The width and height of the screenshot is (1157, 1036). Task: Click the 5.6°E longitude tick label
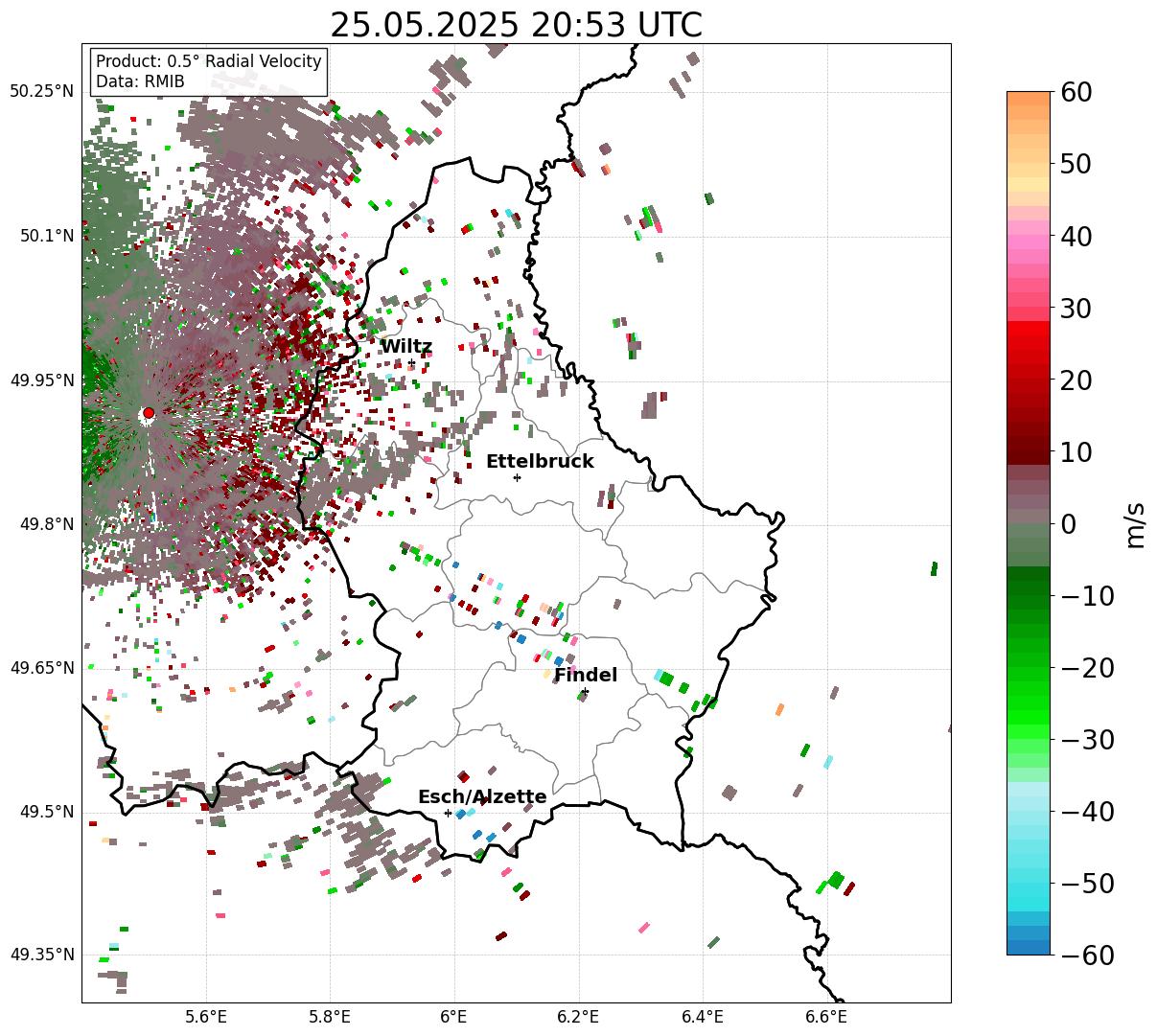pyautogui.click(x=206, y=1016)
